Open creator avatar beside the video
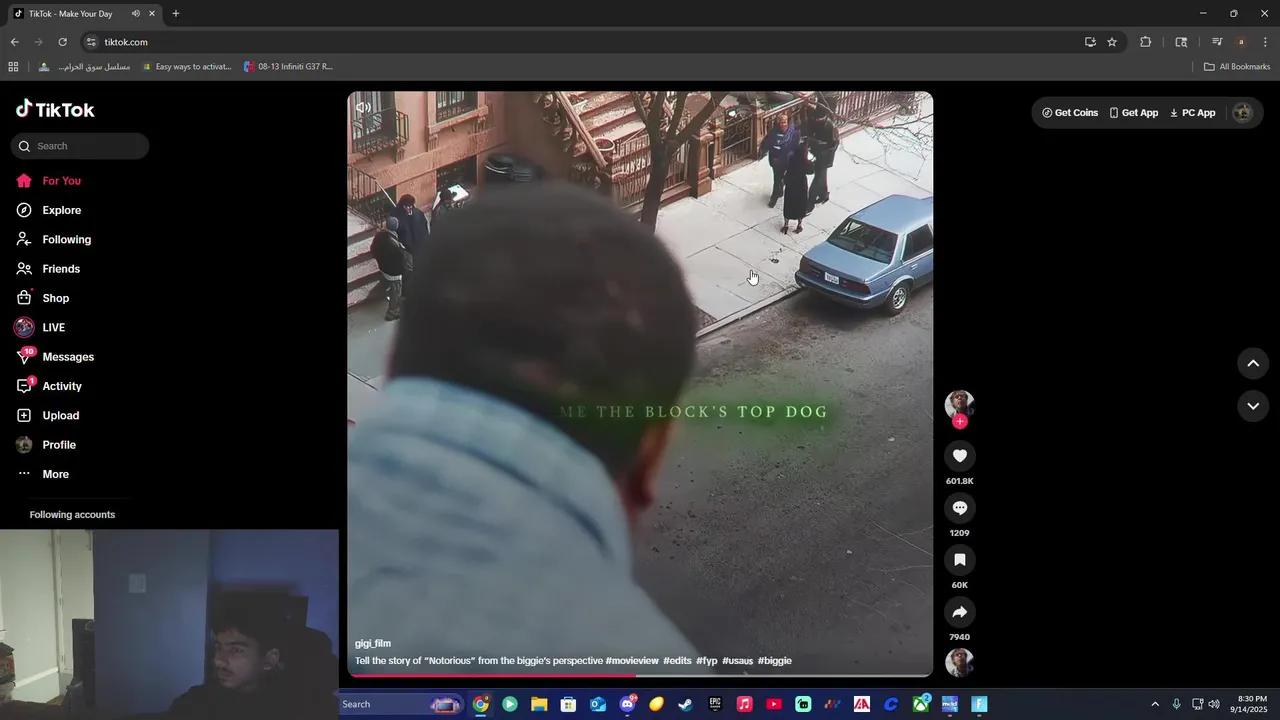 pos(960,404)
